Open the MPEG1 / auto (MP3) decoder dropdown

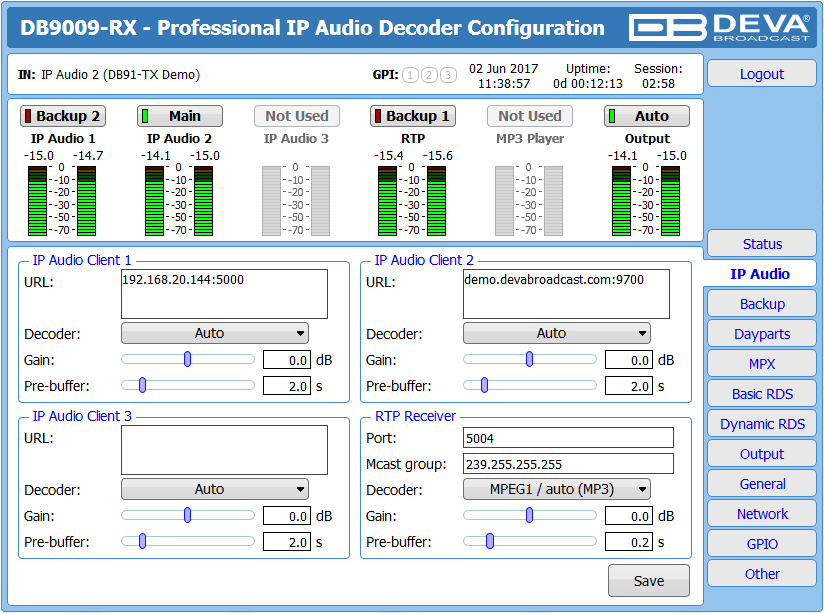pos(556,489)
